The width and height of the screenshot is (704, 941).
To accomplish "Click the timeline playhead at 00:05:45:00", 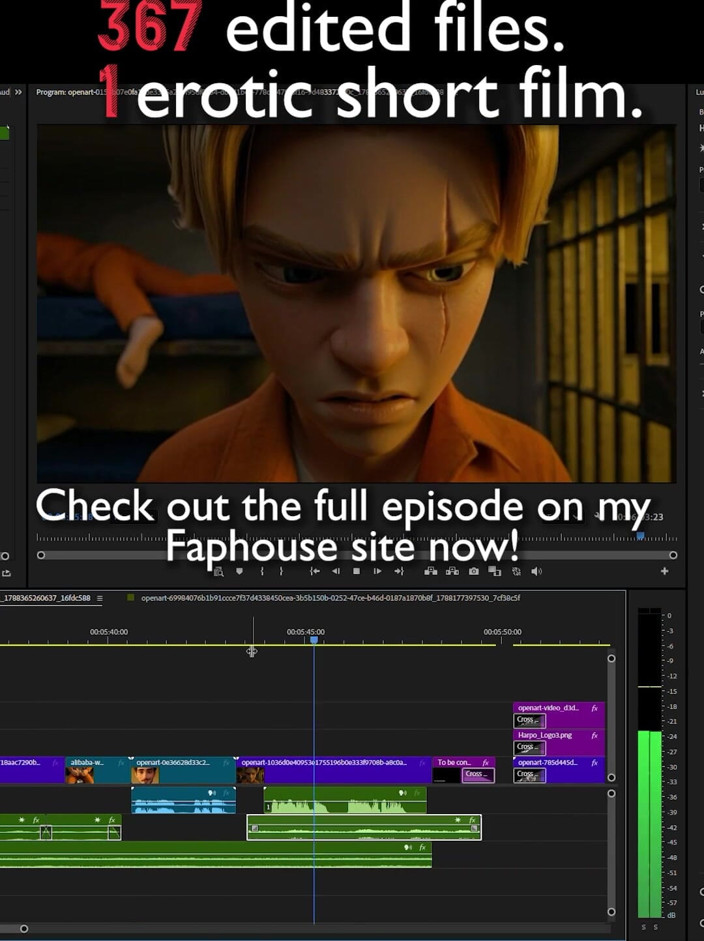I will coord(313,641).
